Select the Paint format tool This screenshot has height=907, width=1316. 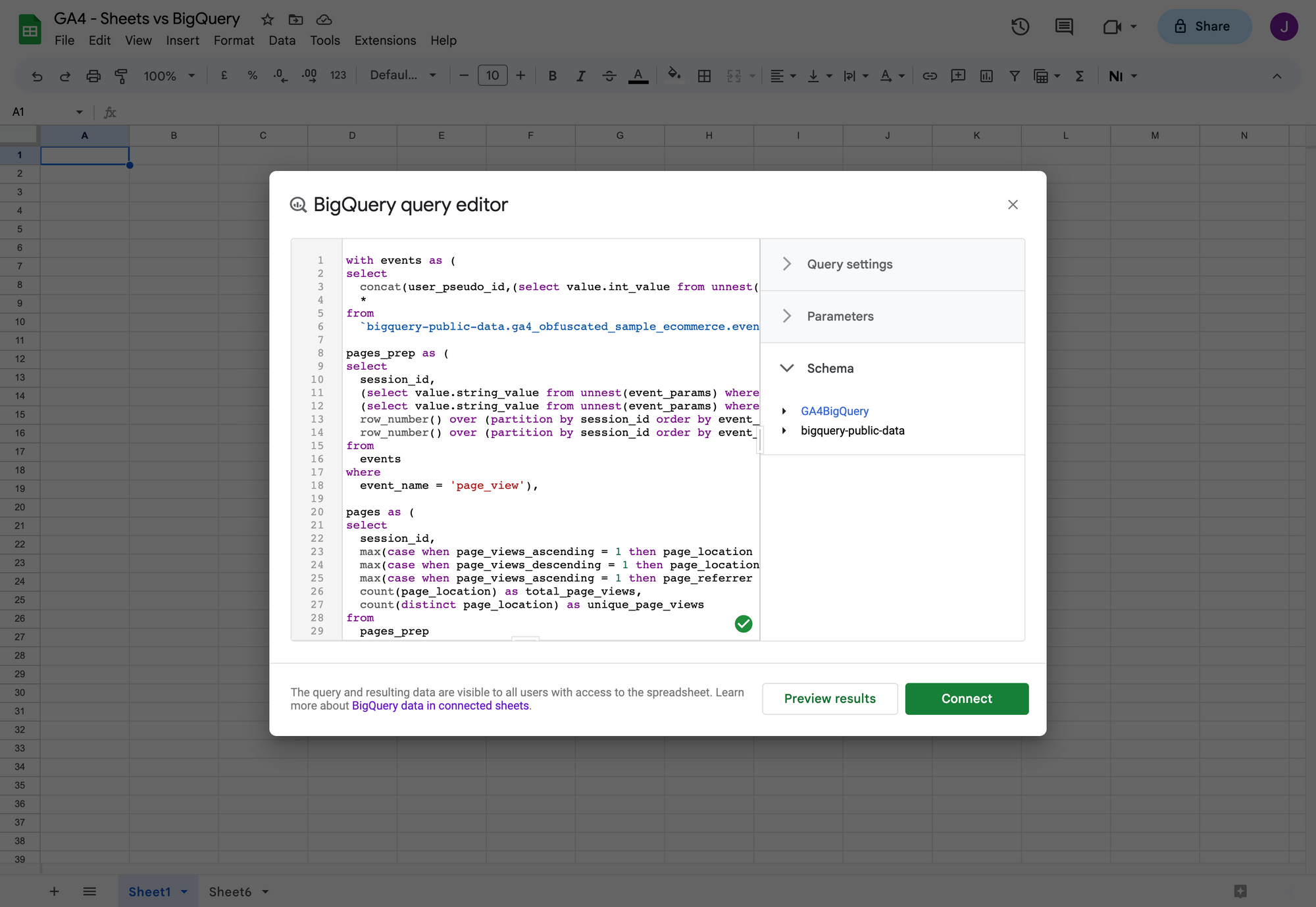tap(121, 76)
